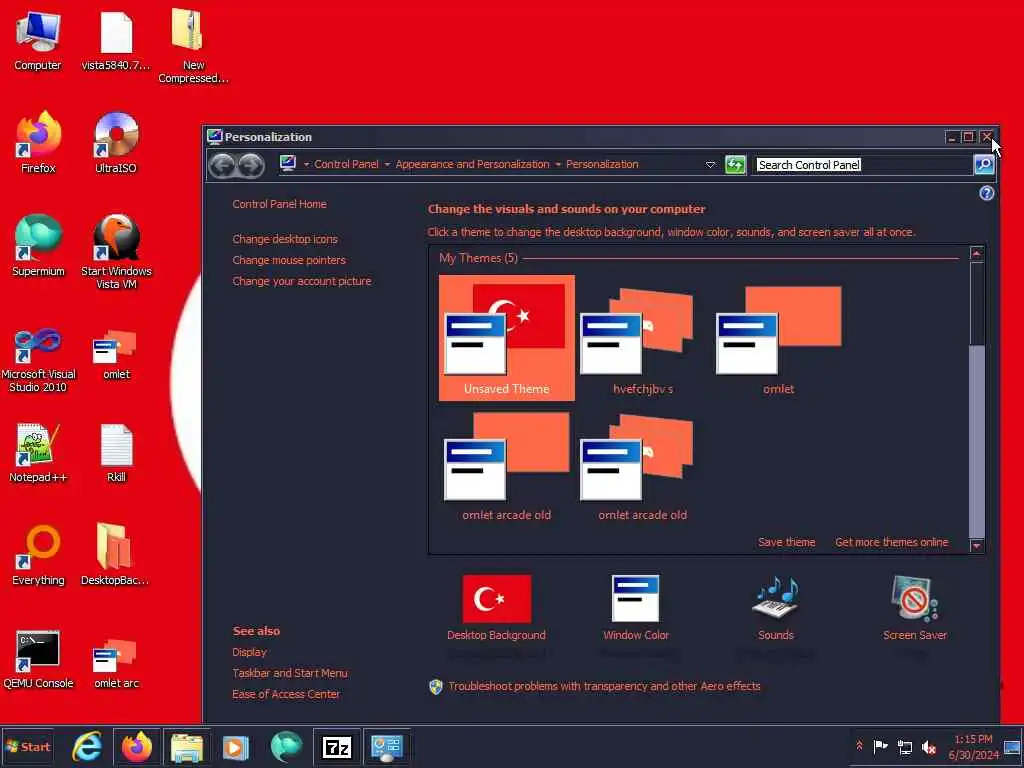Click the Help question mark icon
The image size is (1024, 768).
pos(986,193)
